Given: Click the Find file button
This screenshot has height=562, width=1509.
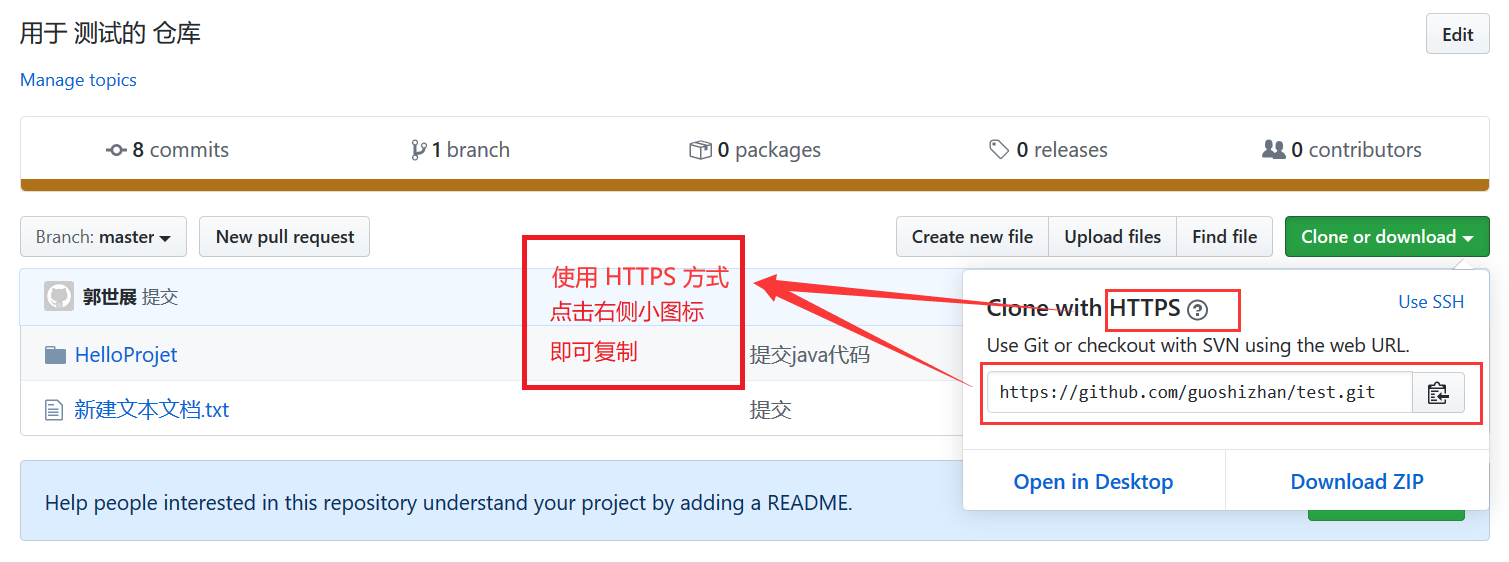Looking at the screenshot, I should coord(1224,237).
